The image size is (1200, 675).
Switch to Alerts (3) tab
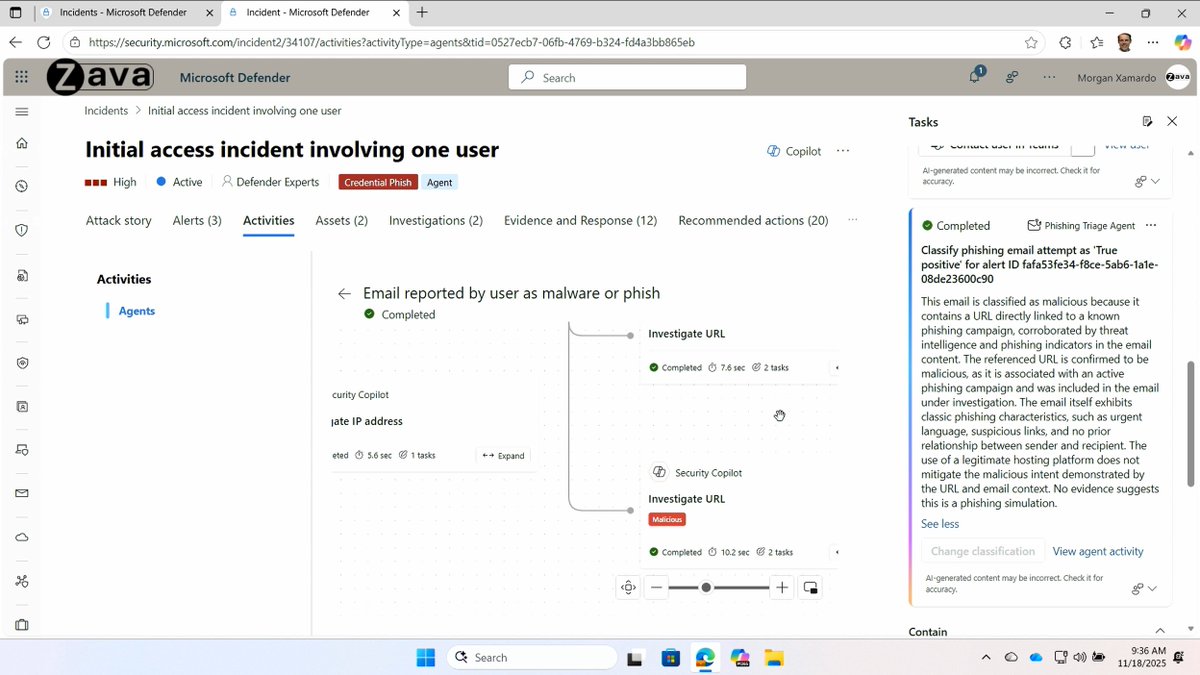[x=197, y=220]
